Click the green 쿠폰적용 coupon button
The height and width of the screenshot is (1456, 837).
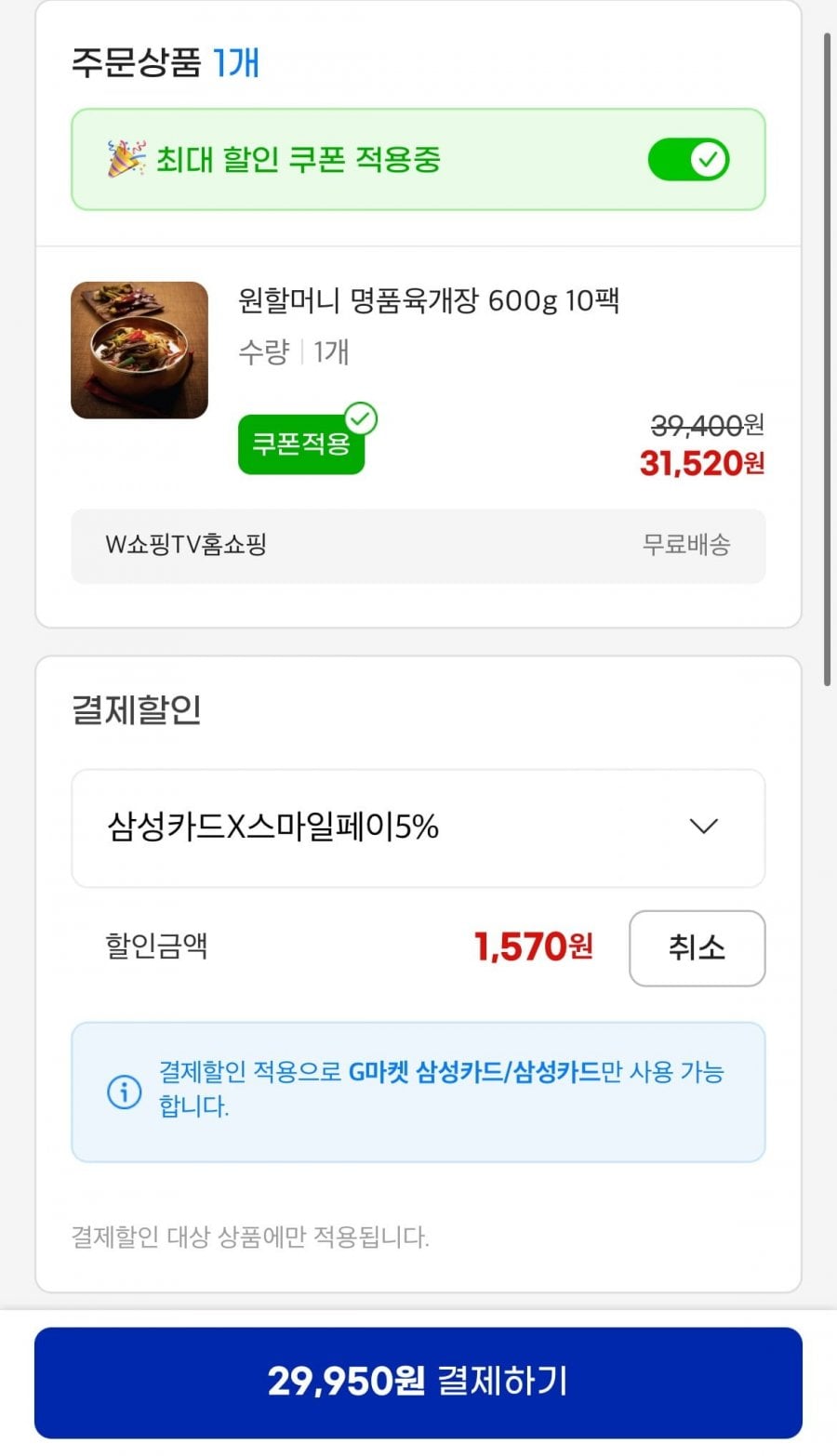[299, 444]
